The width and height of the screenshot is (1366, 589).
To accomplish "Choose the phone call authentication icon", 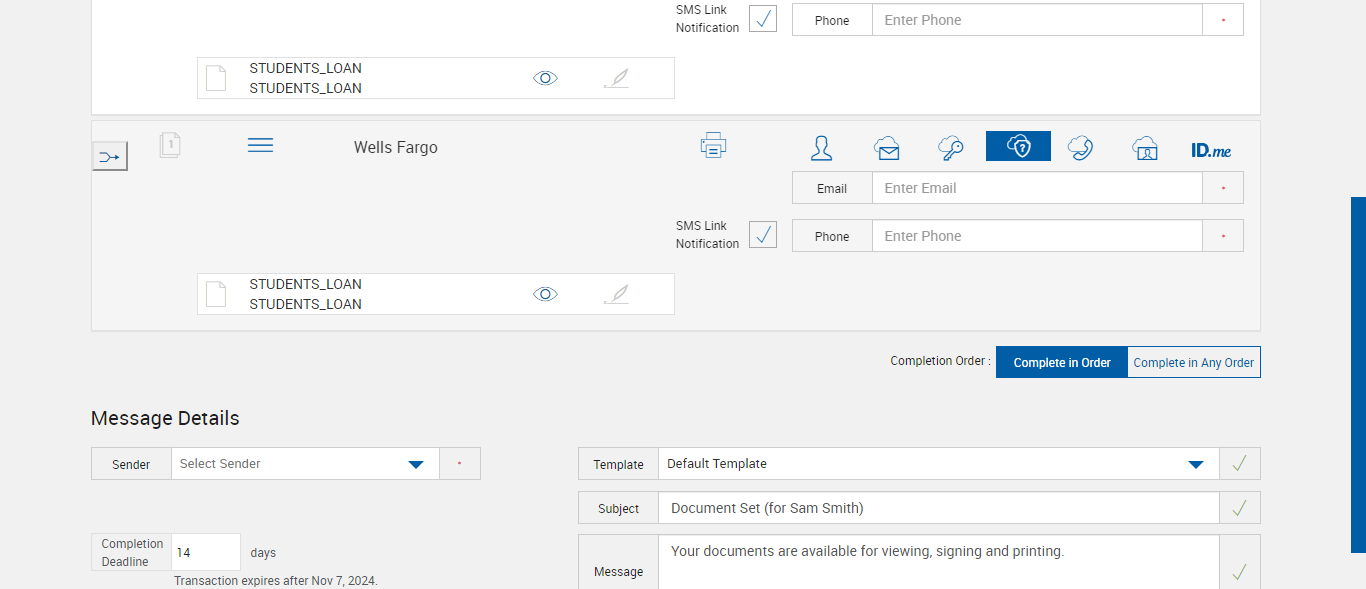I will [x=1080, y=148].
